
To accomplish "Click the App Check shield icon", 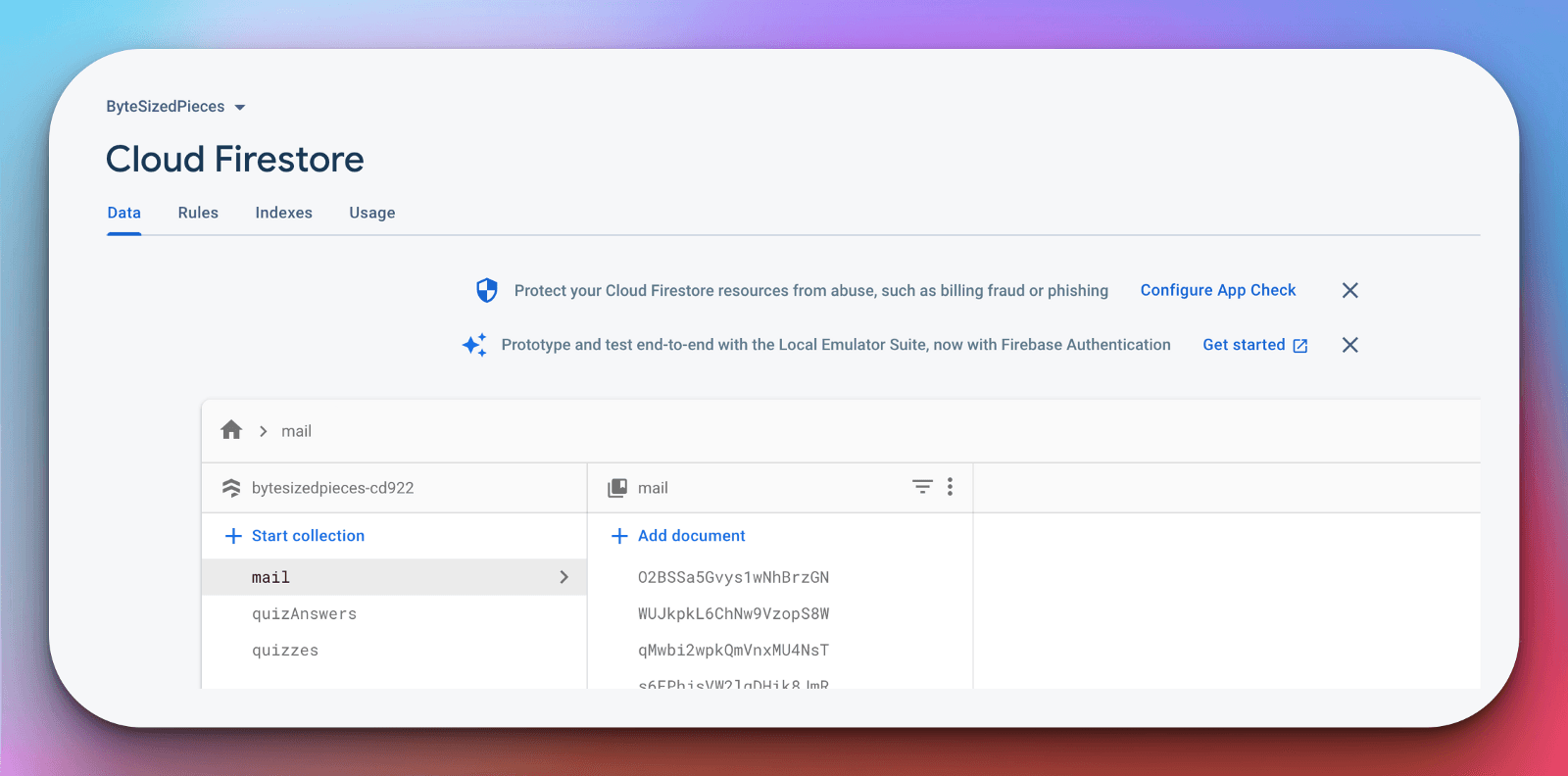I will [484, 290].
